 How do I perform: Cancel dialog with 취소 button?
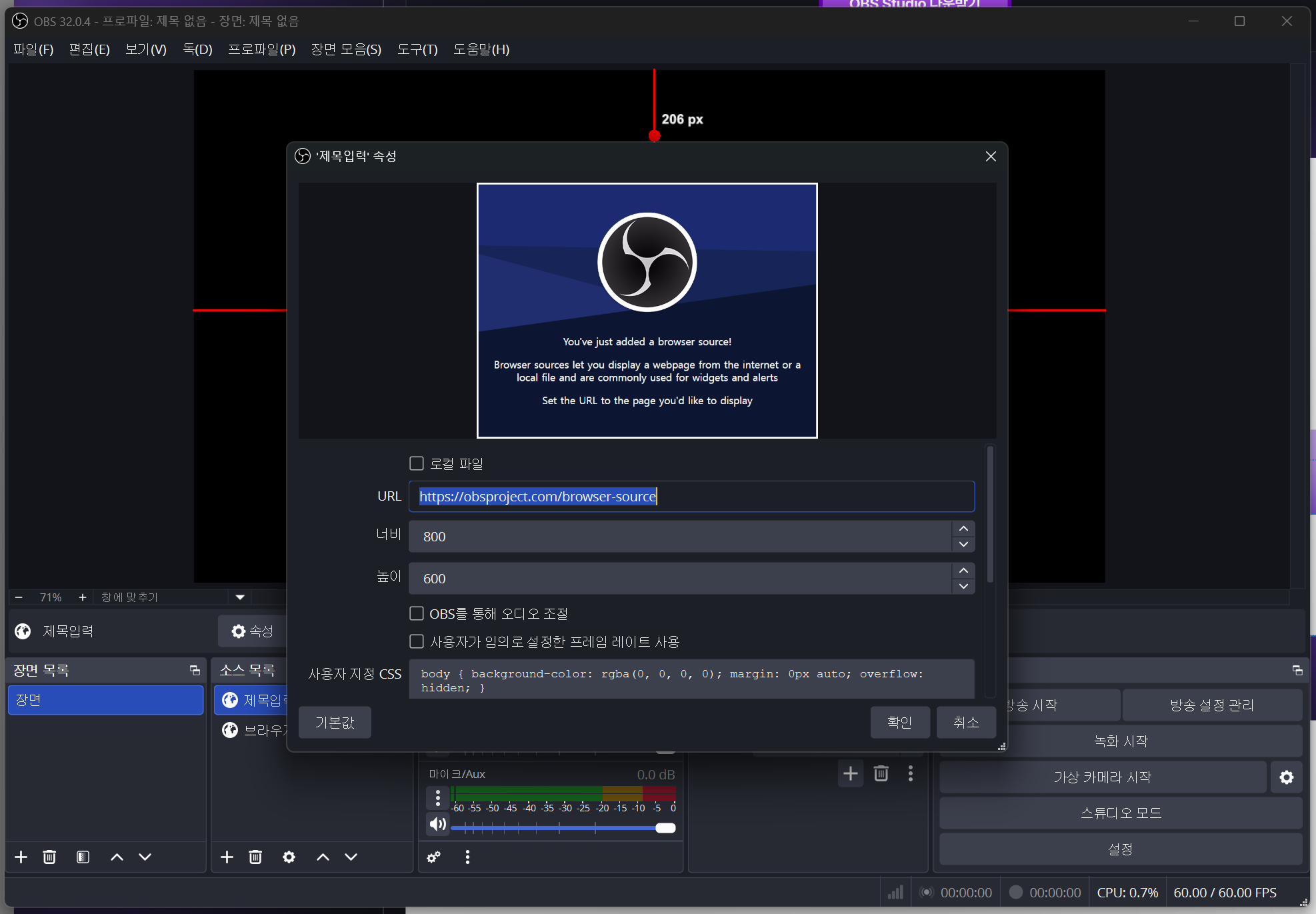pyautogui.click(x=966, y=722)
